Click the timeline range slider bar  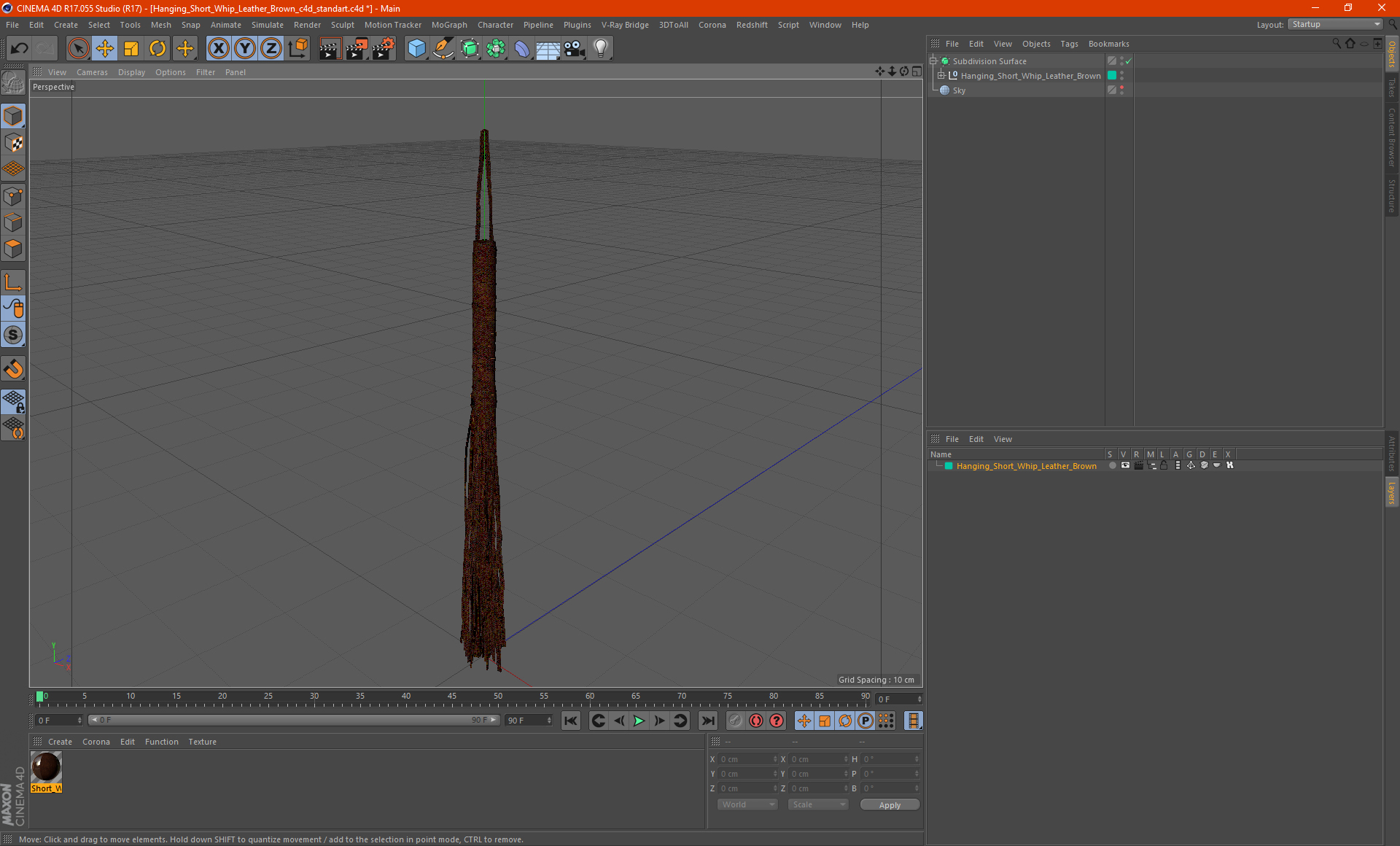[293, 720]
